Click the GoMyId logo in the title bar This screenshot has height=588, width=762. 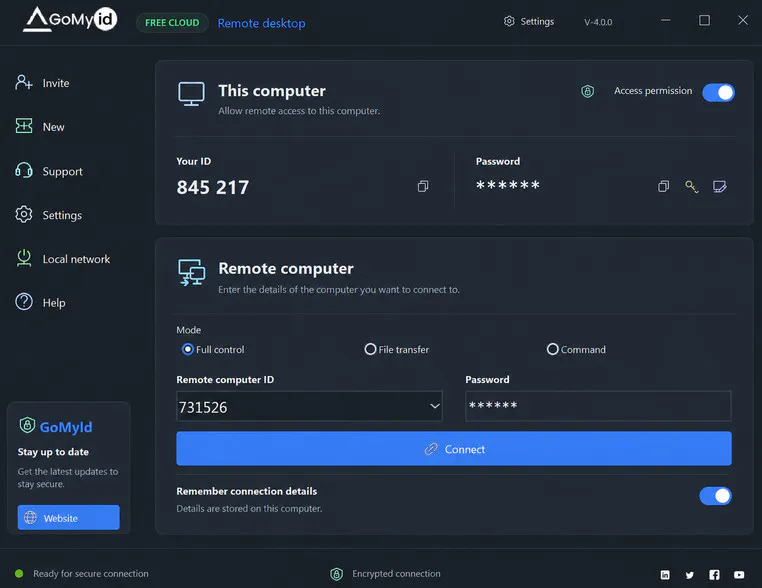point(70,19)
